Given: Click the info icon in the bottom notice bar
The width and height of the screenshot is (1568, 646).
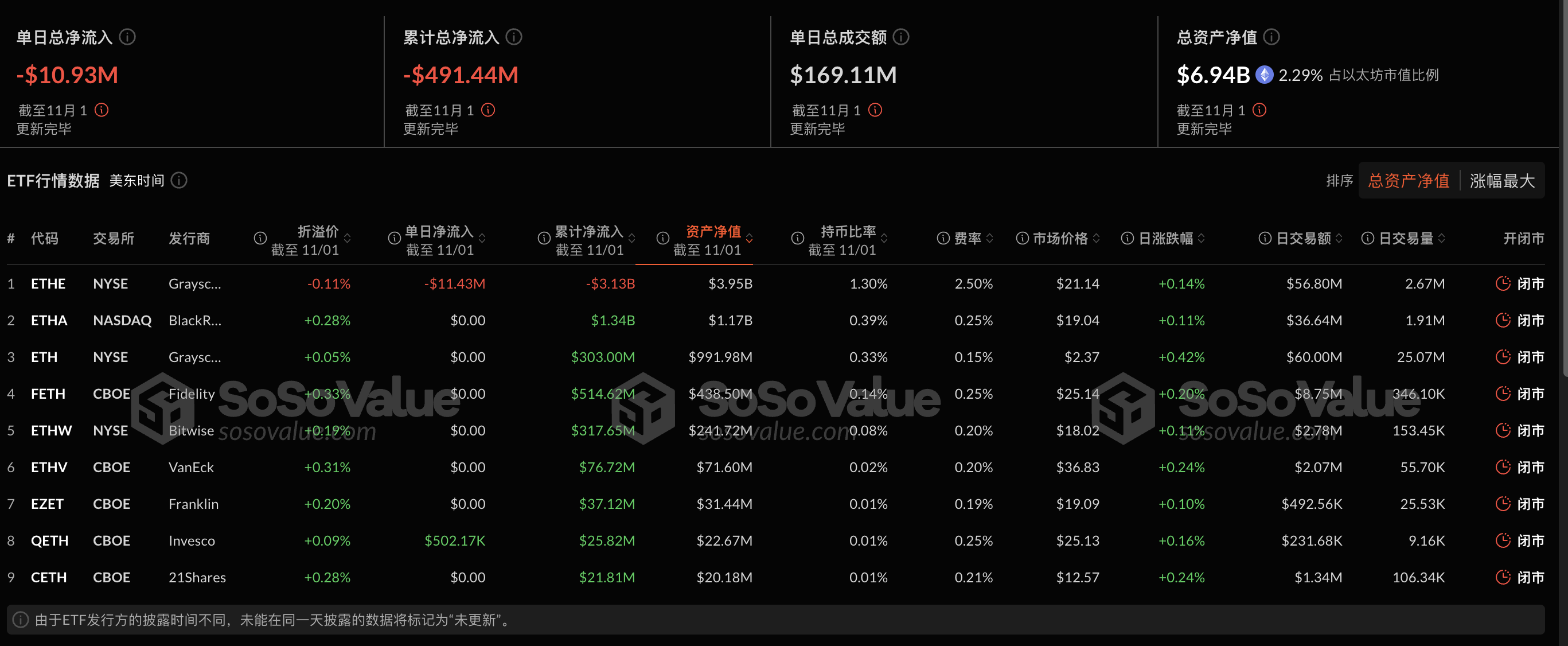Looking at the screenshot, I should point(21,620).
